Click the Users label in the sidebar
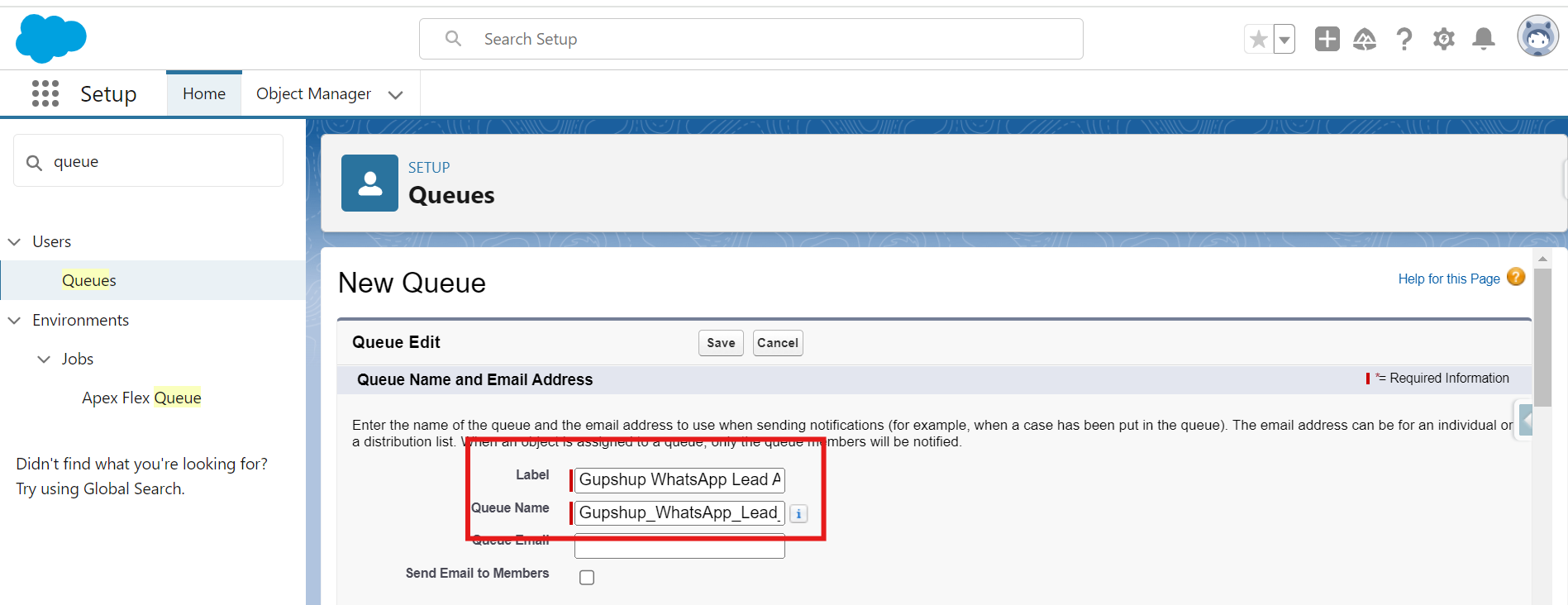 tap(52, 241)
